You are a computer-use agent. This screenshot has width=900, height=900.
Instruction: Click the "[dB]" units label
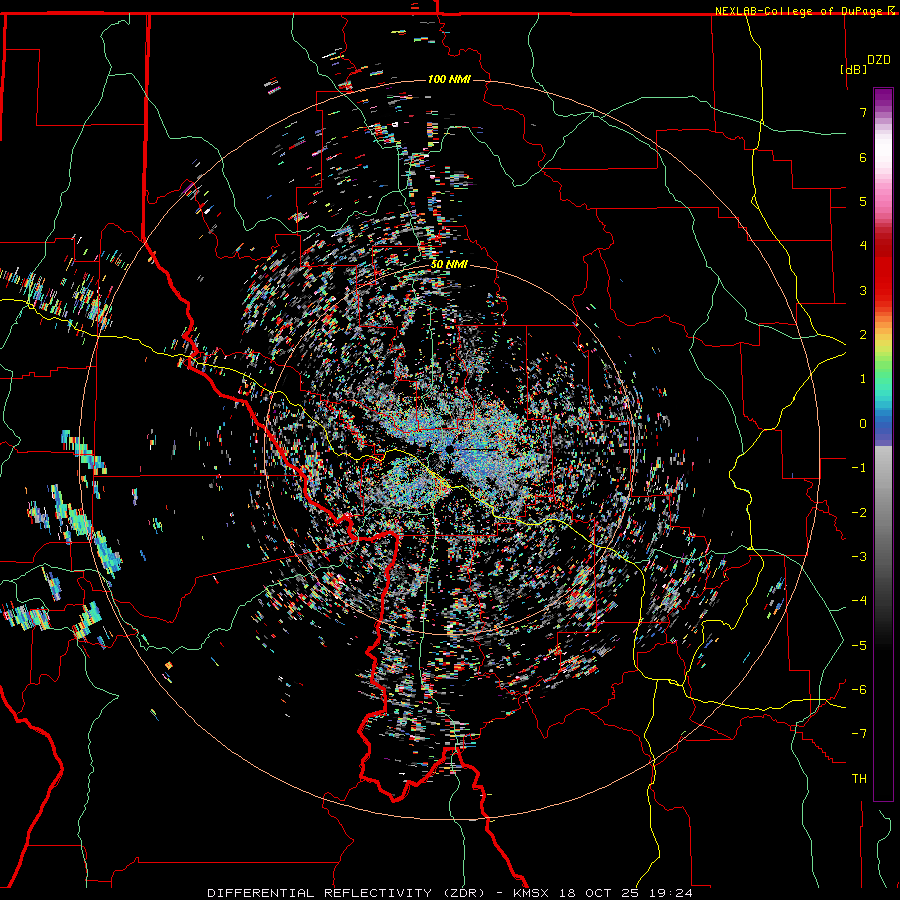(854, 69)
